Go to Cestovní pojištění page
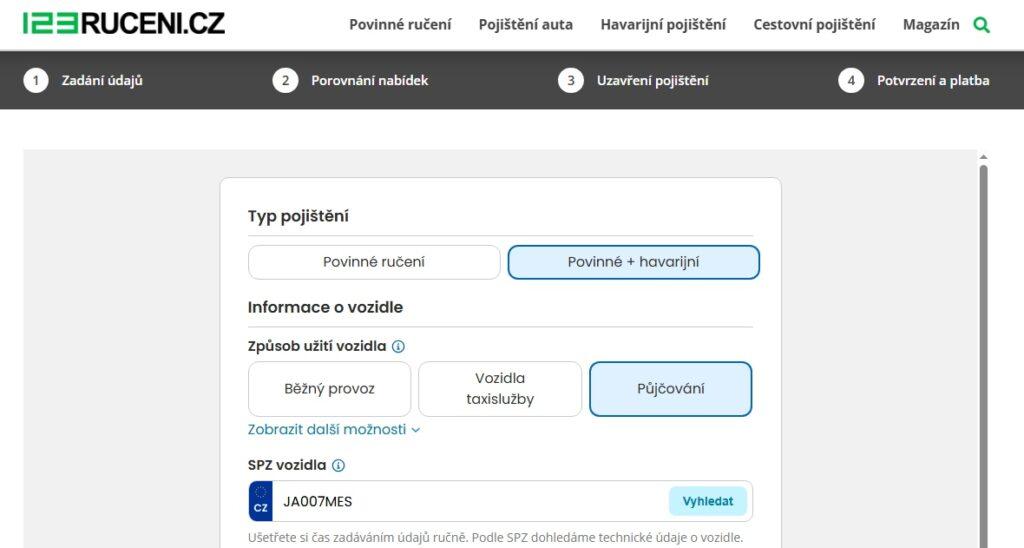1024x548 pixels. click(x=814, y=25)
